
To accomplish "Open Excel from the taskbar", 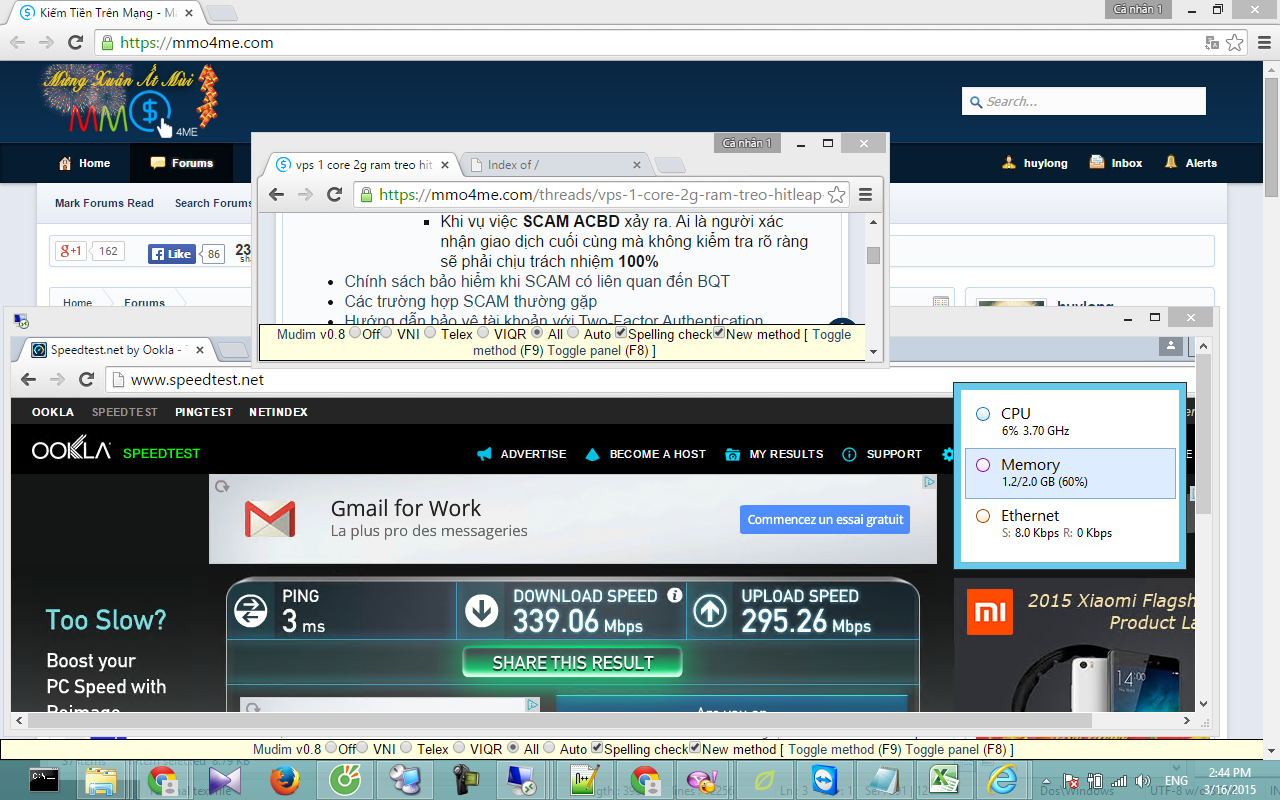I will coord(943,780).
